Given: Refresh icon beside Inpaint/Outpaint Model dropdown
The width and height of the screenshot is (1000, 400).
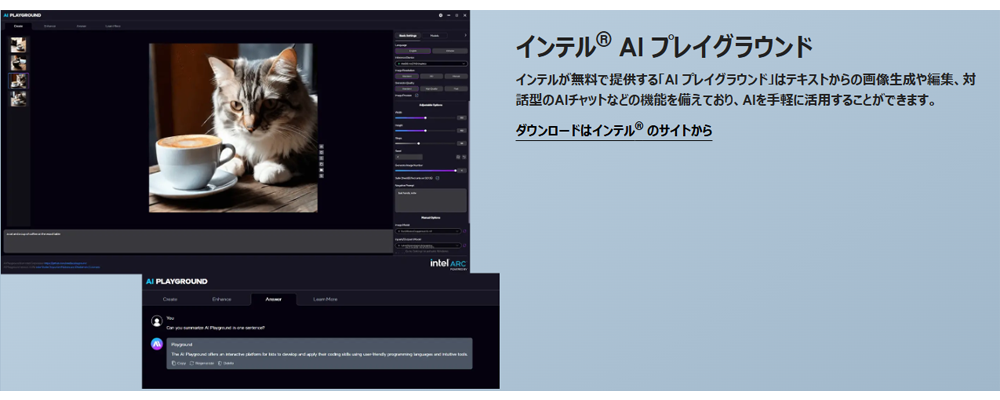Looking at the screenshot, I should click(464, 246).
